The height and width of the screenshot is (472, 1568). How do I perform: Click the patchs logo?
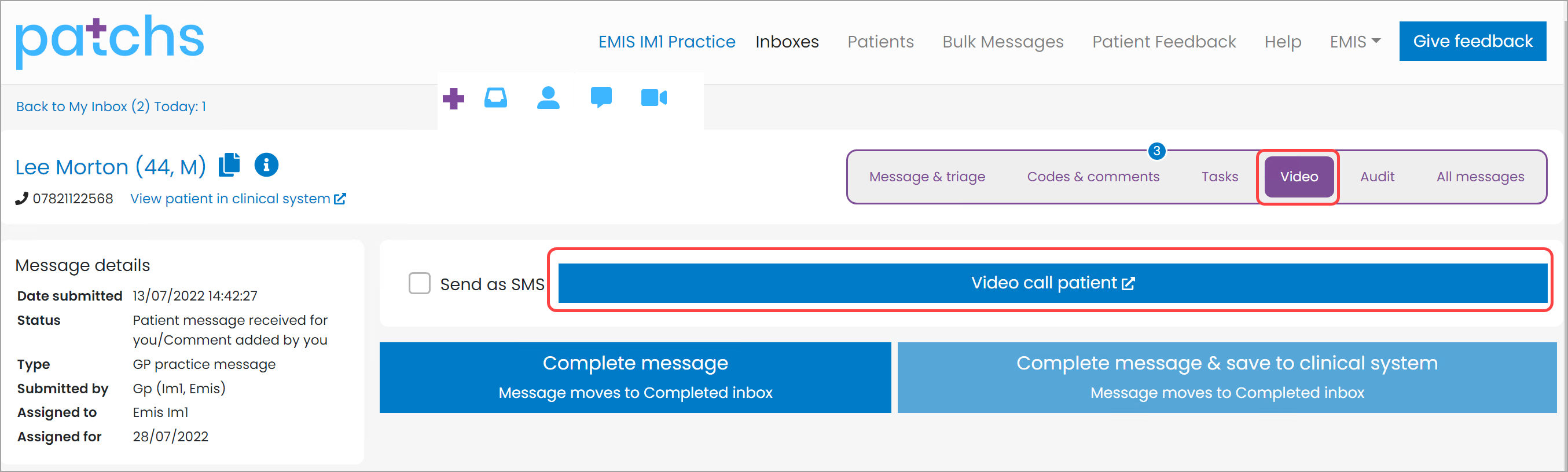point(109,42)
